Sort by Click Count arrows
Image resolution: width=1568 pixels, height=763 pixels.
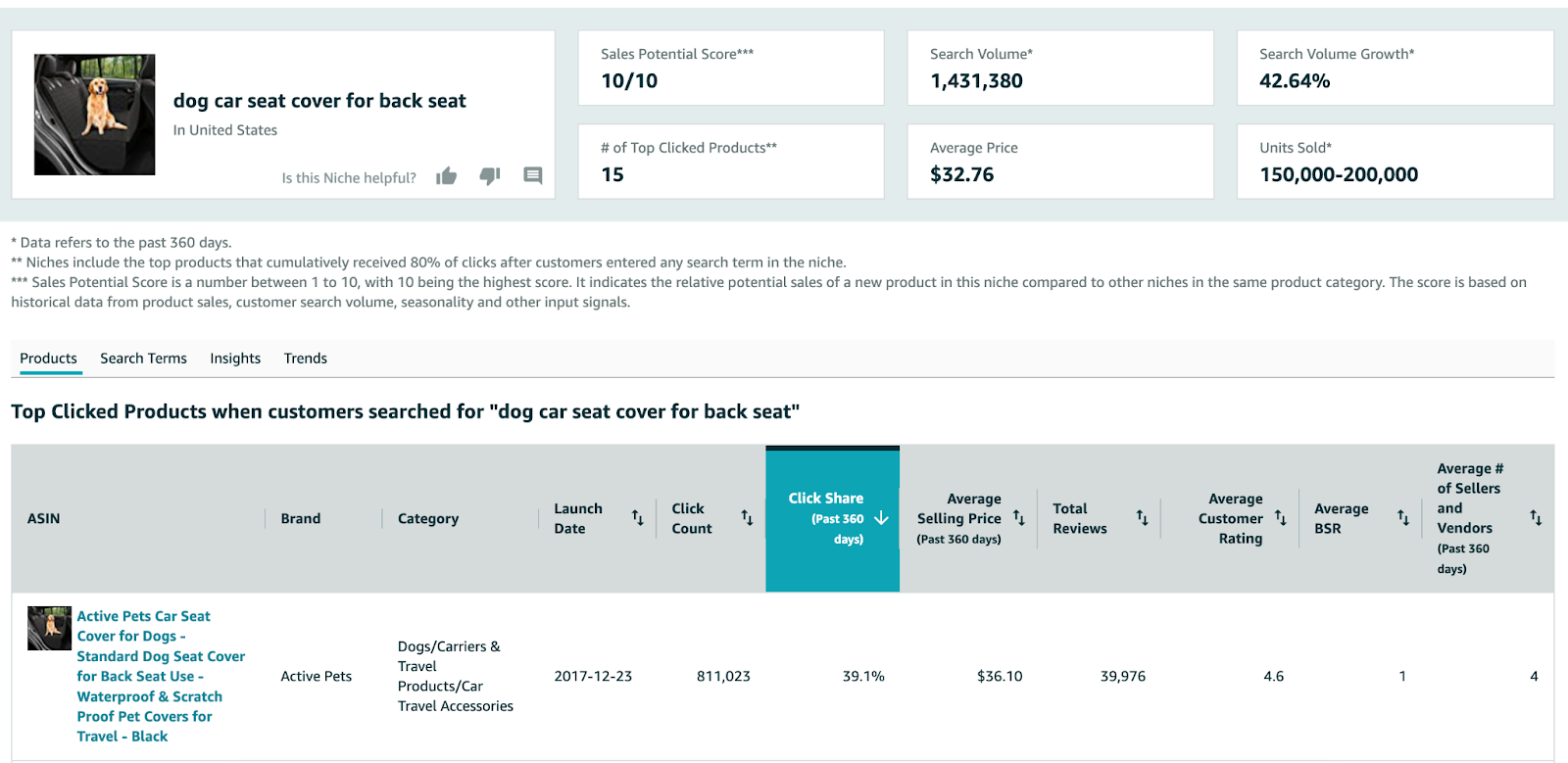[x=747, y=518]
